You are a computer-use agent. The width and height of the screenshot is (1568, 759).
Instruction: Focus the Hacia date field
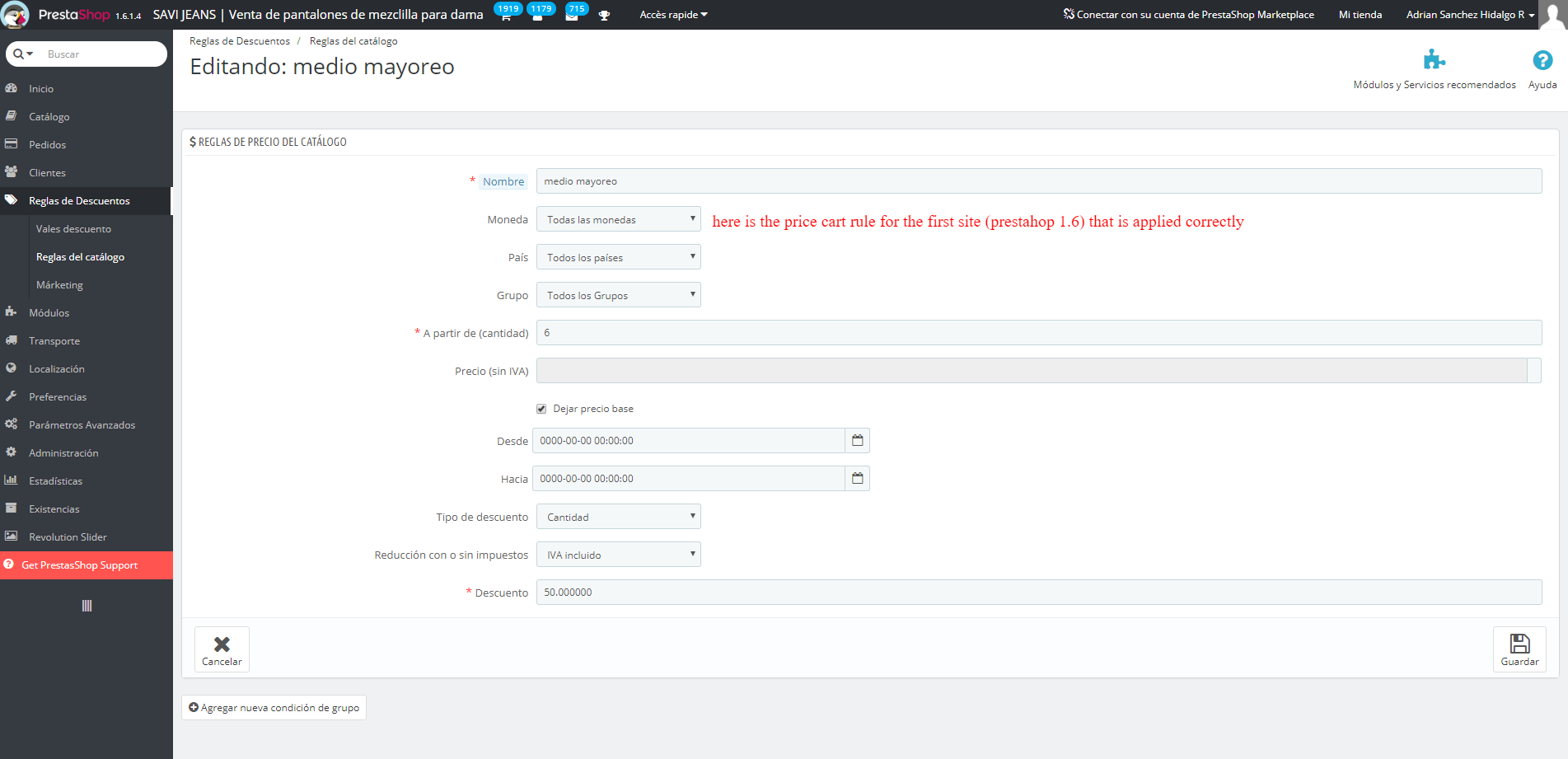(689, 479)
